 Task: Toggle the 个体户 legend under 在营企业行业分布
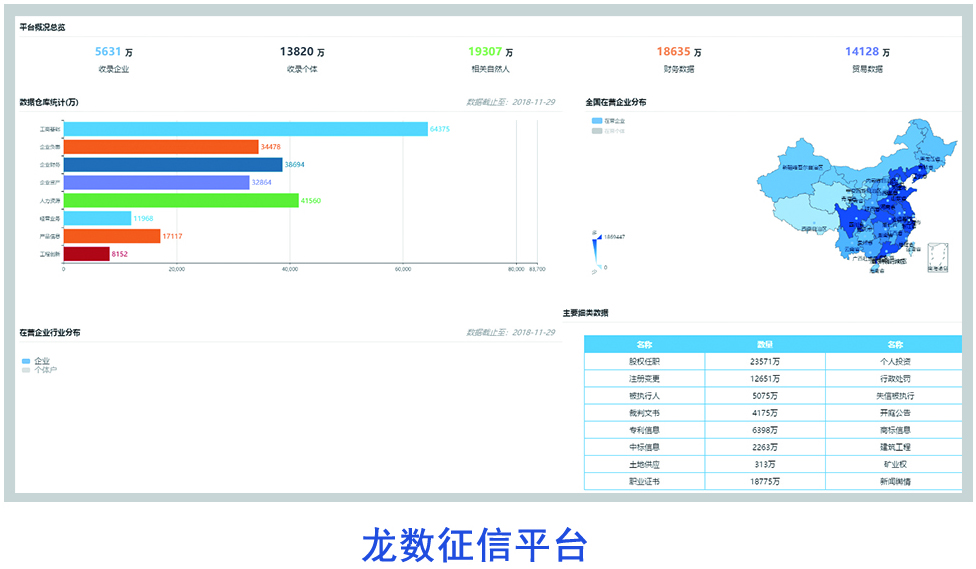click(x=39, y=370)
